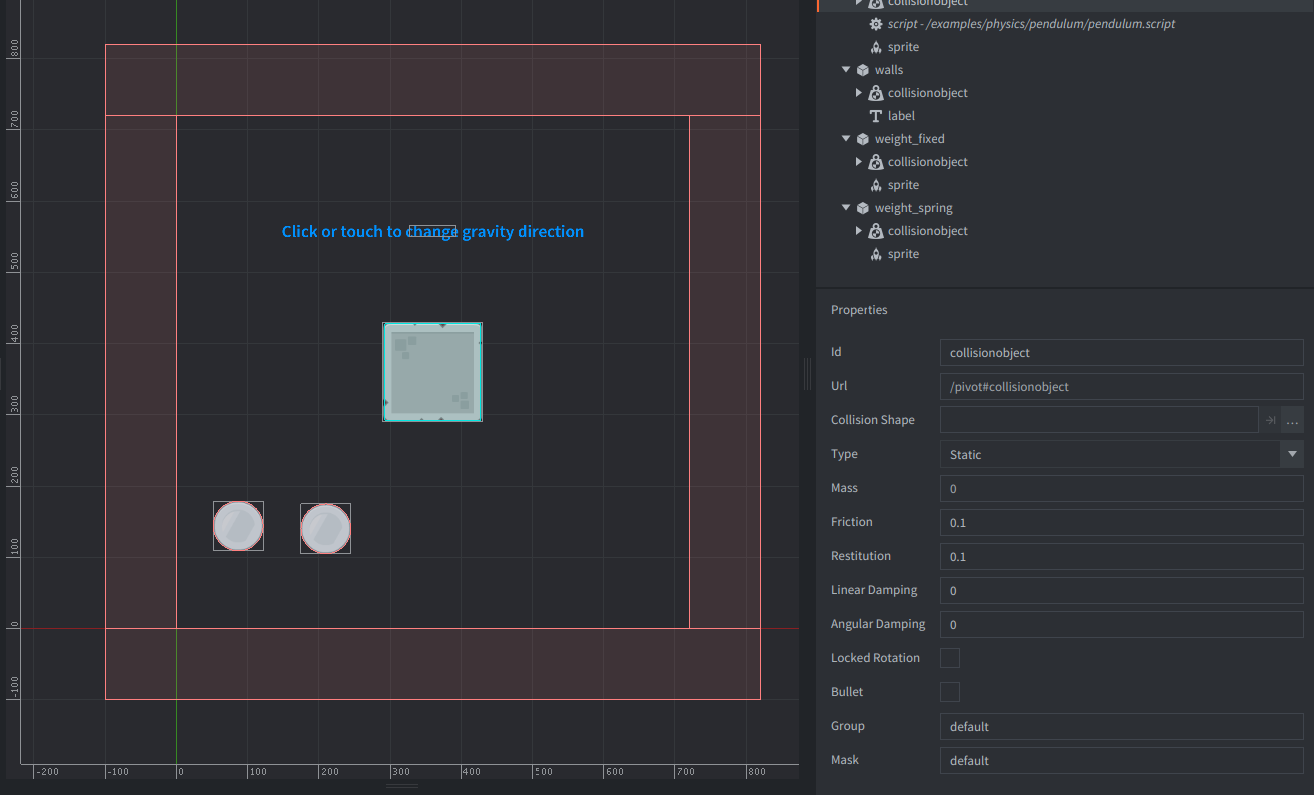1314x795 pixels.
Task: Select the square pivot sprite in the scene
Action: (433, 372)
